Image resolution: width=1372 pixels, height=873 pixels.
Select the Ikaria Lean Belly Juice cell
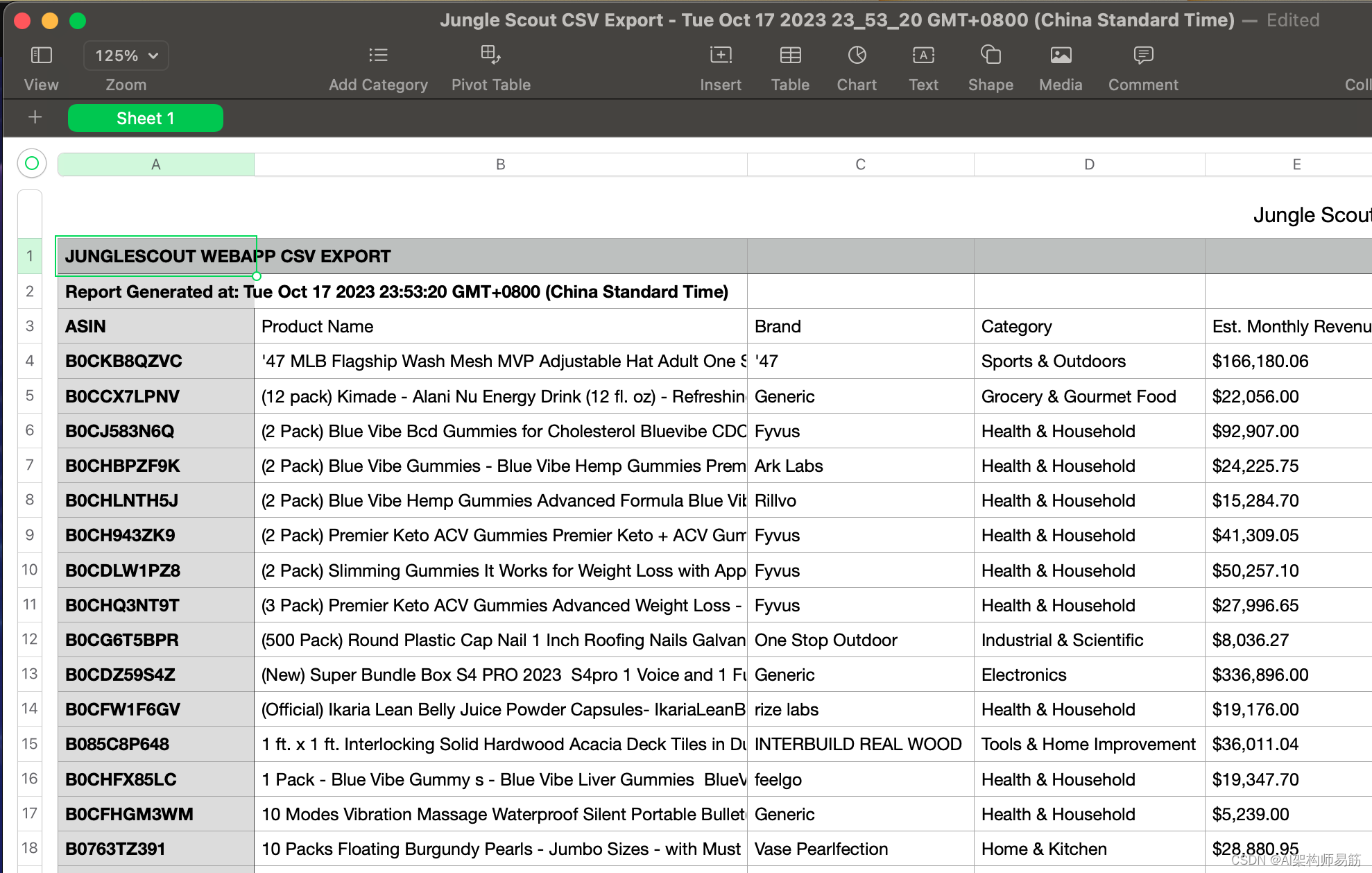tap(501, 709)
